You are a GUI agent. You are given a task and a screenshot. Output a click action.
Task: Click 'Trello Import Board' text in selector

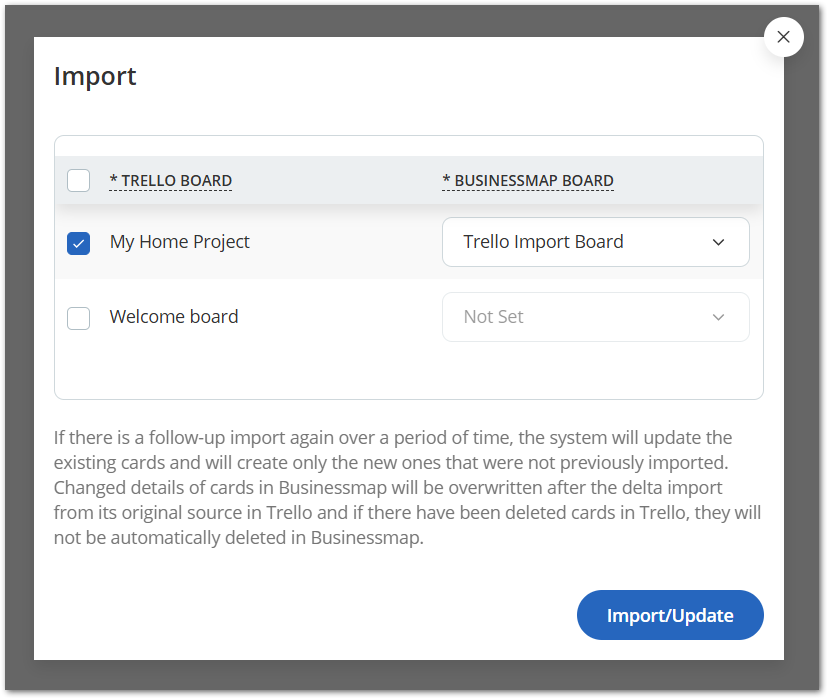pos(543,242)
